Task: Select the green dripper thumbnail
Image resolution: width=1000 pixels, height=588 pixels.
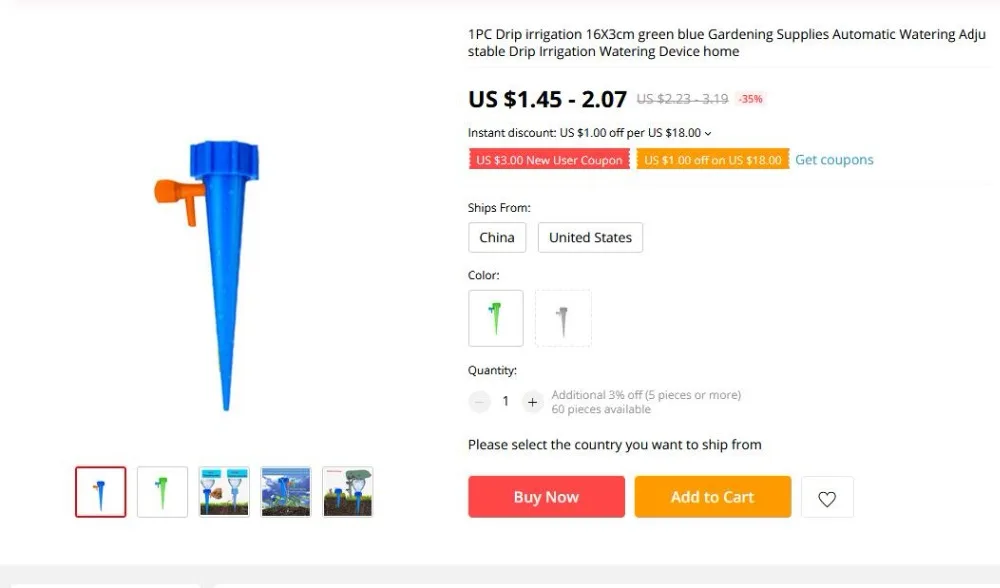Action: click(163, 492)
